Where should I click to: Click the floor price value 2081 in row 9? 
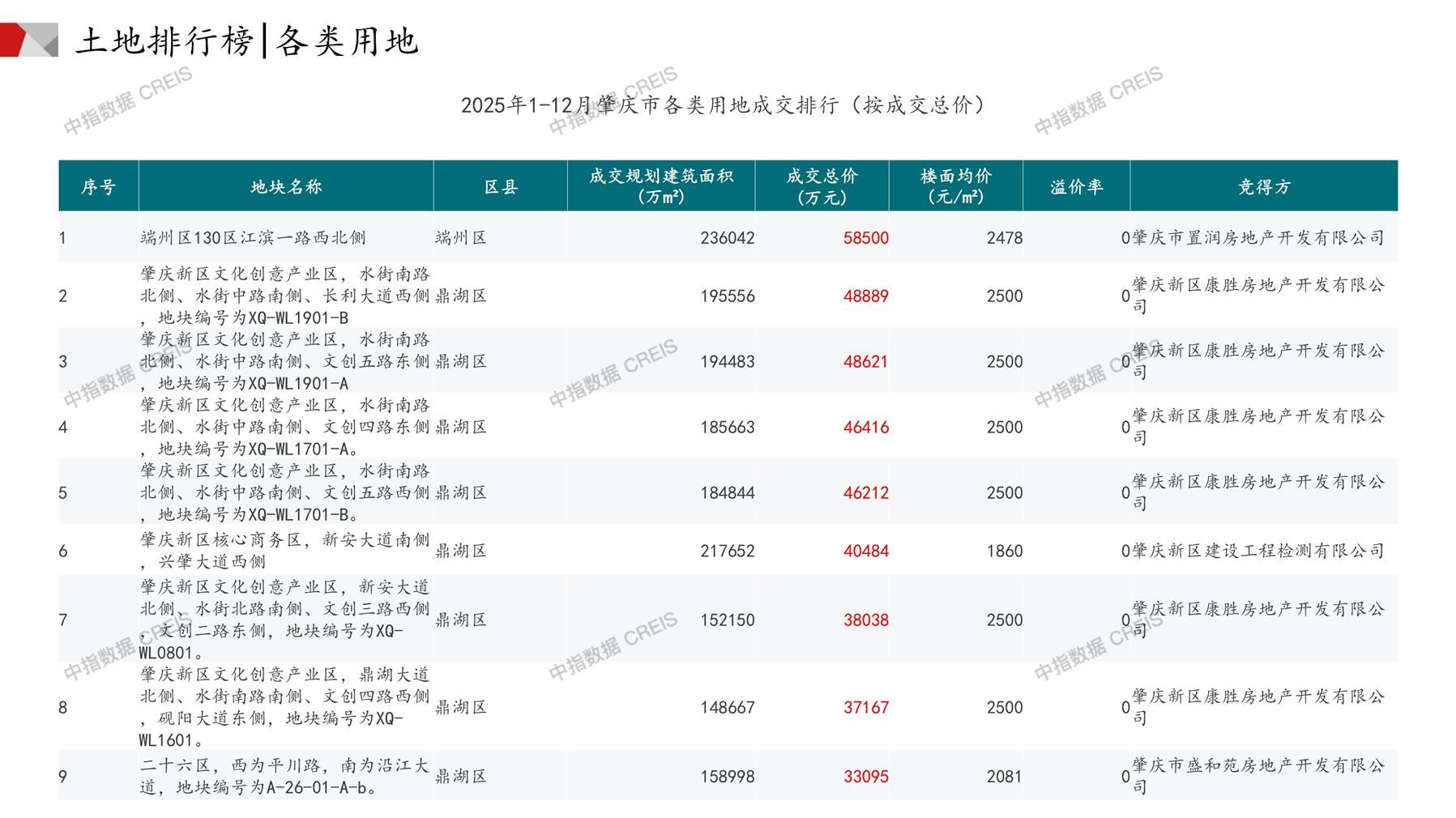click(1004, 777)
